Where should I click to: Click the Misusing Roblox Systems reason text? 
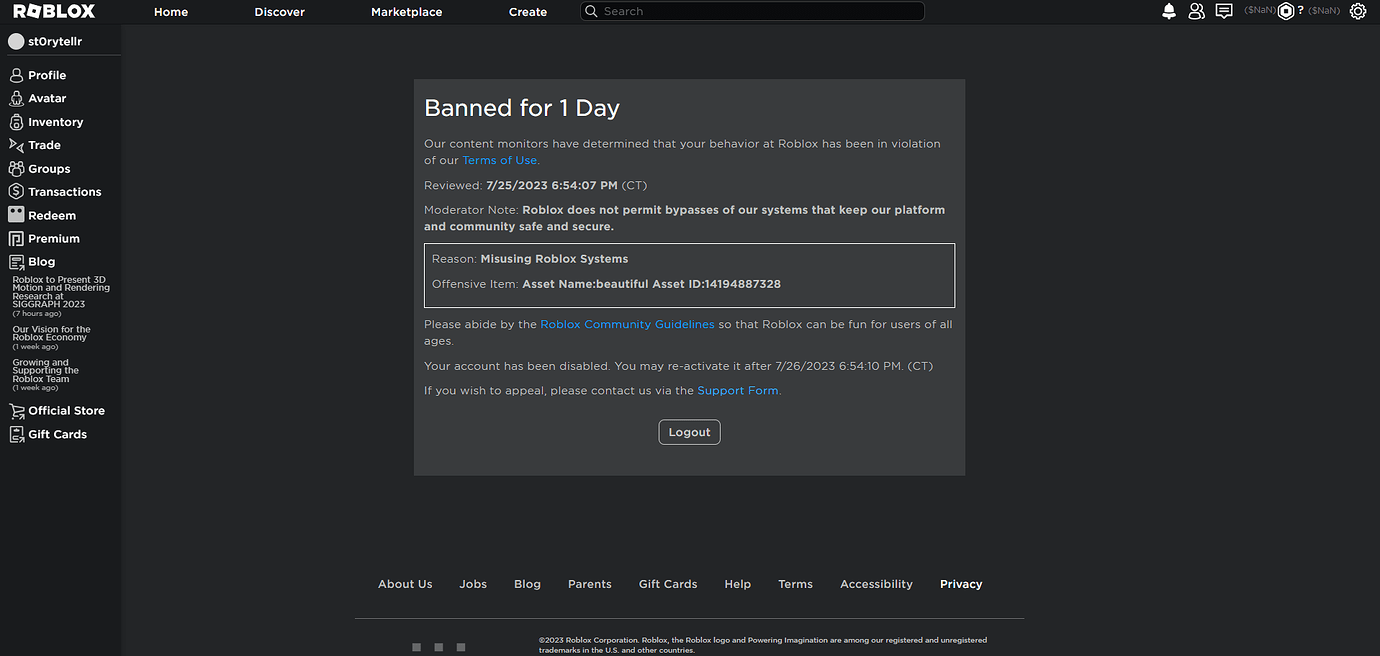(554, 259)
